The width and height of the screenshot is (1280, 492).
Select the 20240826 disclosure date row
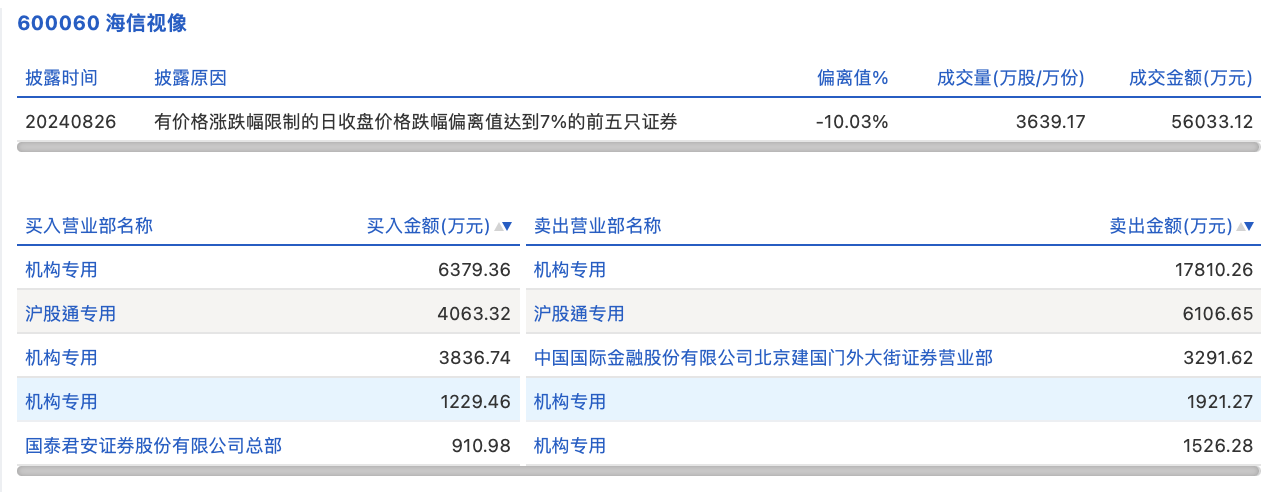click(71, 122)
